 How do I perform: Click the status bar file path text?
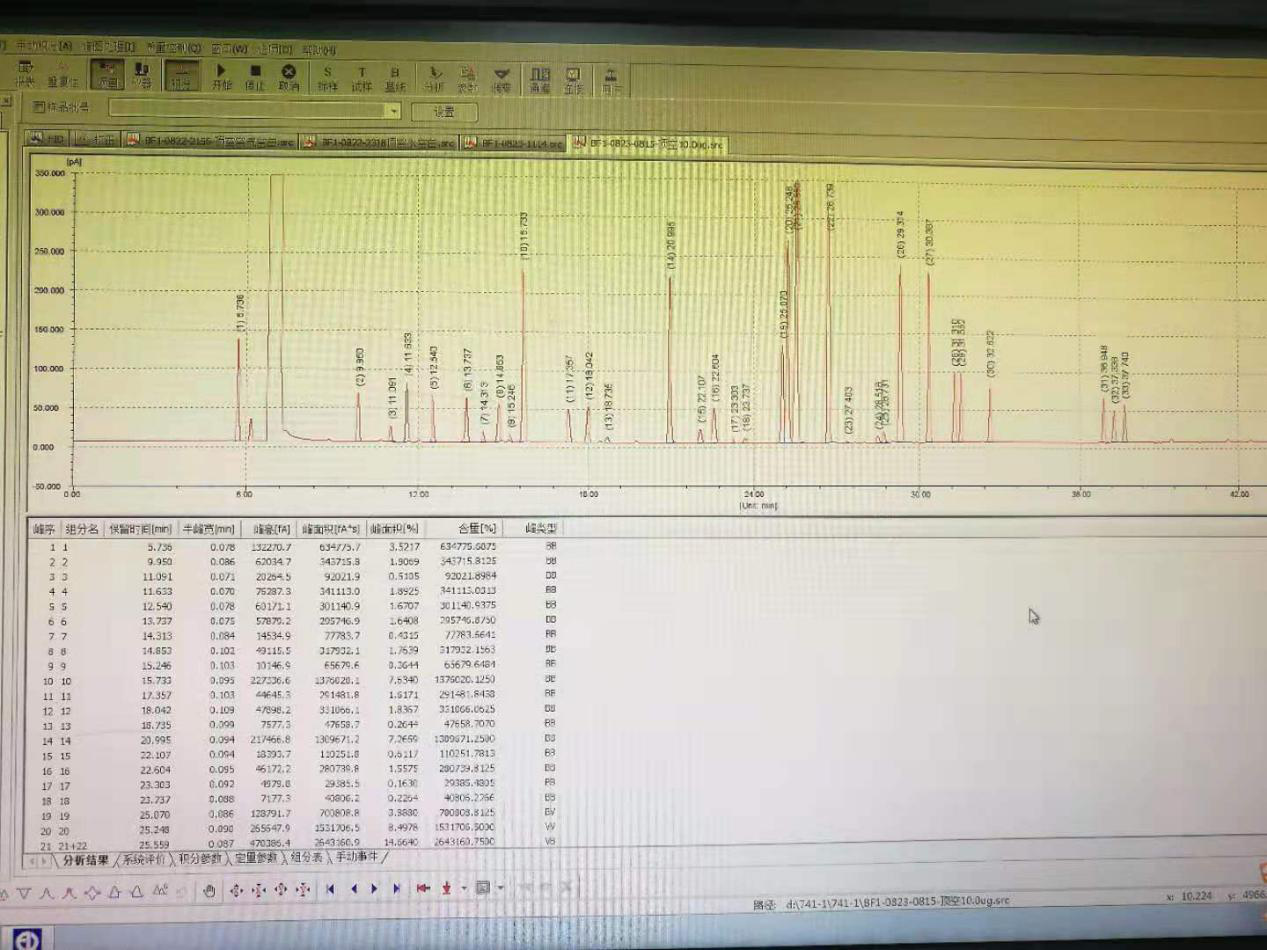pyautogui.click(x=894, y=902)
